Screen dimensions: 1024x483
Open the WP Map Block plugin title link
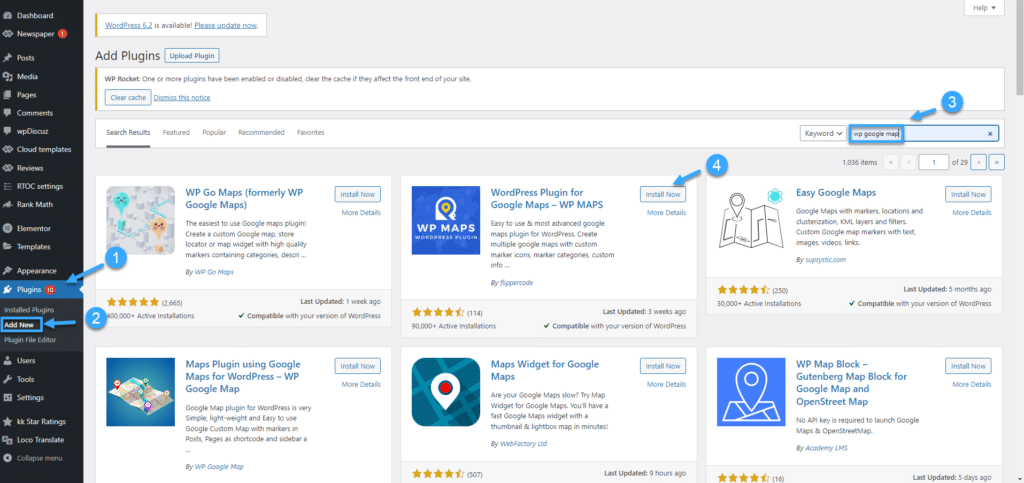point(852,382)
